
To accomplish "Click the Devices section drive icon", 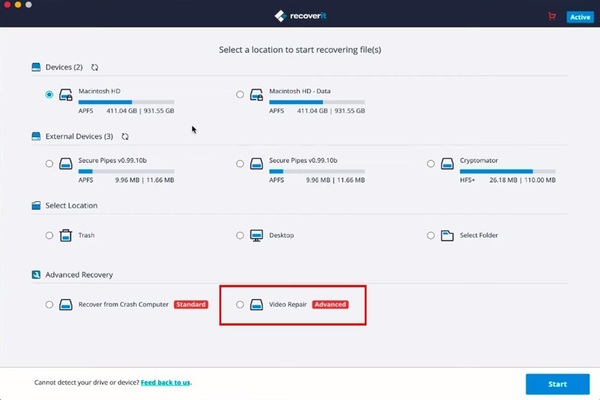I will click(36, 67).
